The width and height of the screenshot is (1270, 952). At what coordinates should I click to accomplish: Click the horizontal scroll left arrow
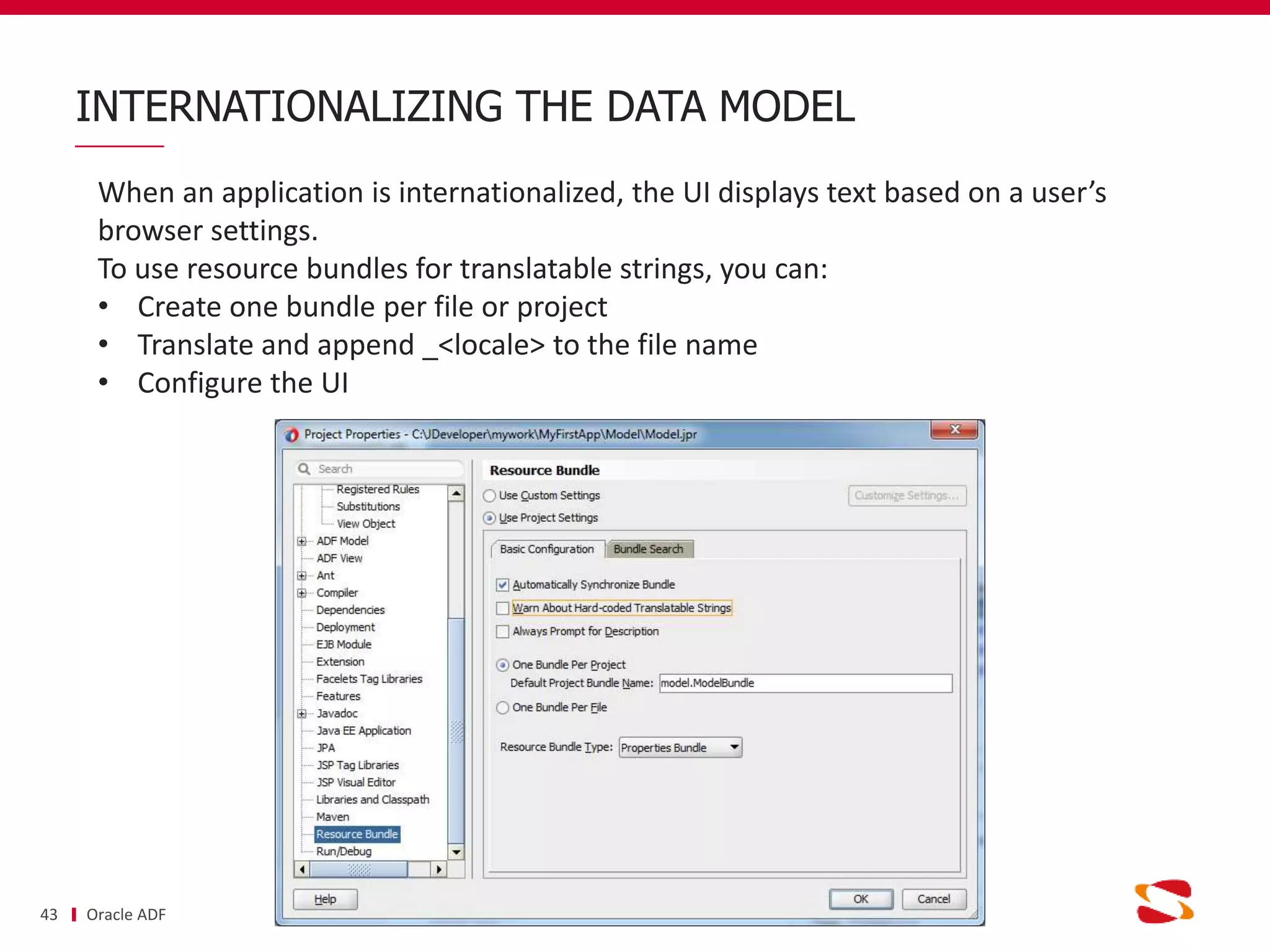coord(302,870)
